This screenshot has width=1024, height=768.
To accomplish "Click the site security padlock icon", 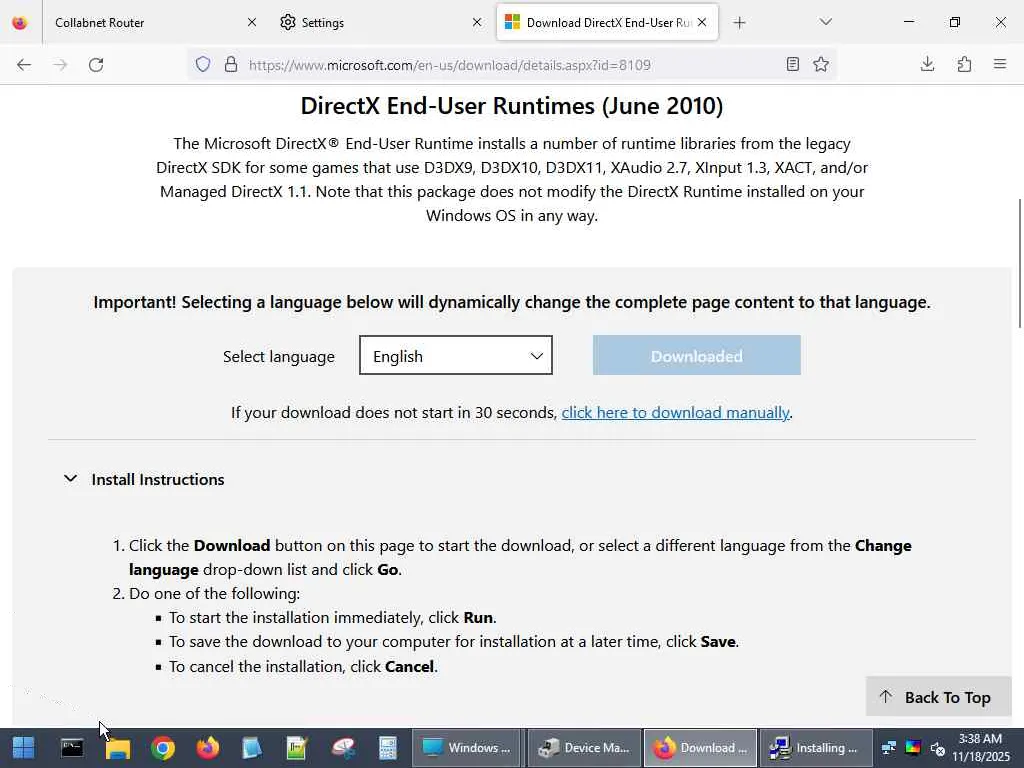I will [231, 65].
